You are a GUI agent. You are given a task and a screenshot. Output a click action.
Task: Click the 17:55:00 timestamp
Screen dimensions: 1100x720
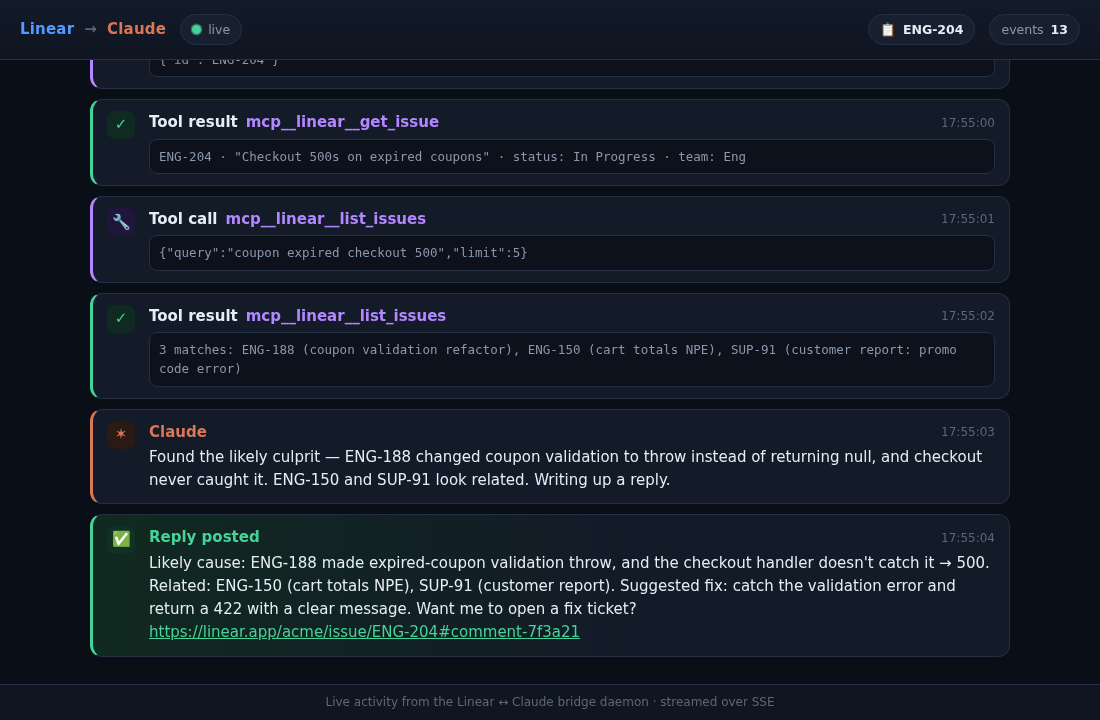pos(967,123)
